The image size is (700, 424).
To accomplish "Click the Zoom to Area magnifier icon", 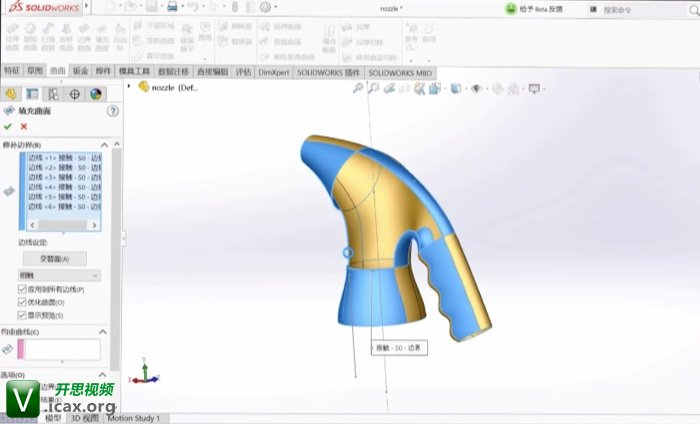I will [x=373, y=88].
